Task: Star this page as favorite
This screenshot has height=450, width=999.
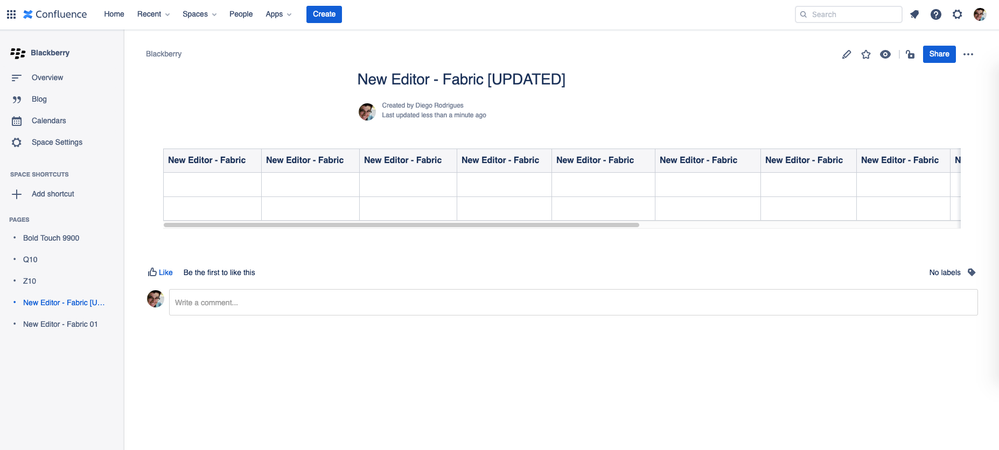Action: (866, 54)
